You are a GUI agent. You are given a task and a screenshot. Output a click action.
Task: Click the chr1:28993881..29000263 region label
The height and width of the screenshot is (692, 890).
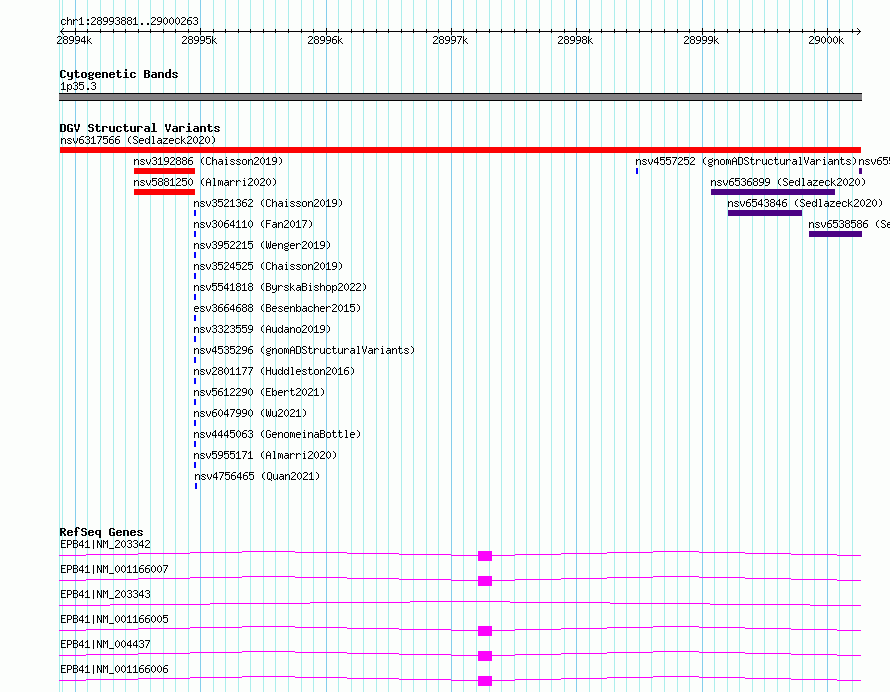[x=129, y=22]
